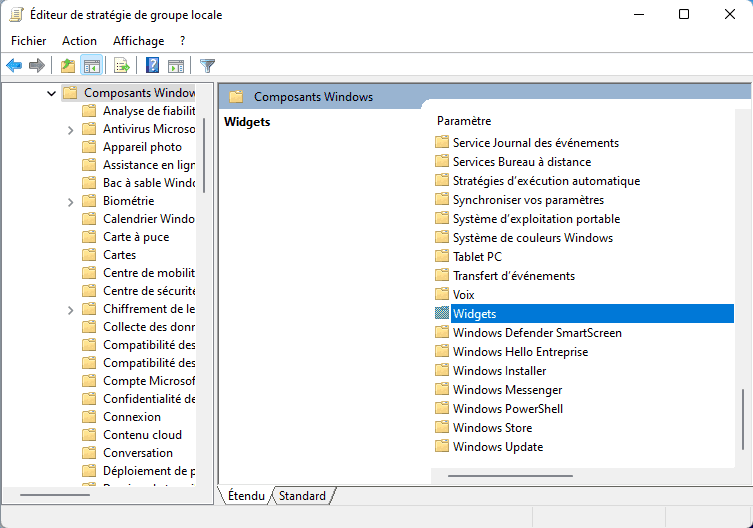Open the Fichier menu
This screenshot has width=753, height=528.
29,41
